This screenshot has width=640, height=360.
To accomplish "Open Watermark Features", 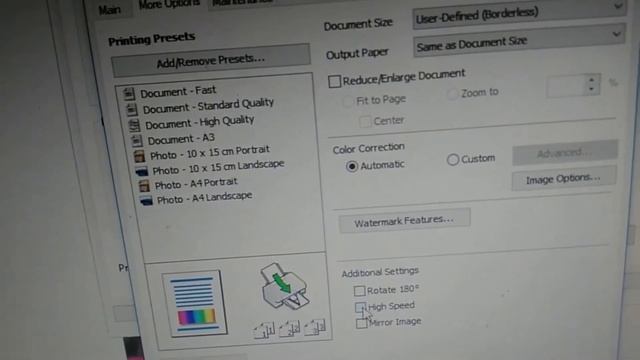I will 404,221.
